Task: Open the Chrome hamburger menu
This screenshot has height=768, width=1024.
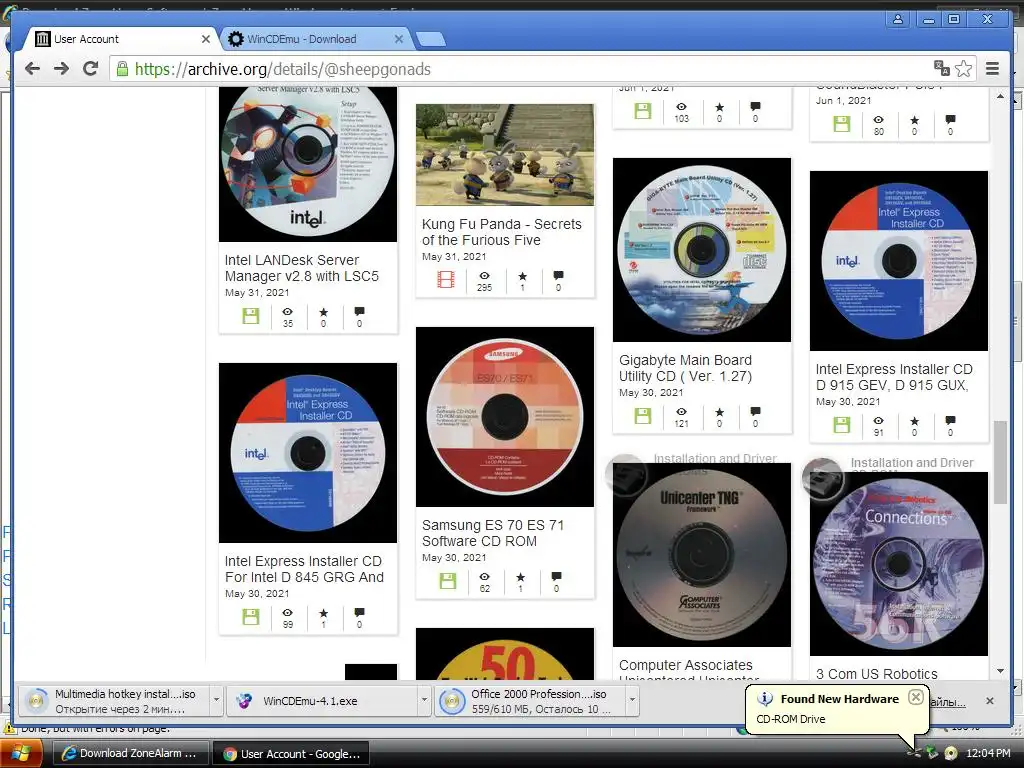Action: [992, 69]
